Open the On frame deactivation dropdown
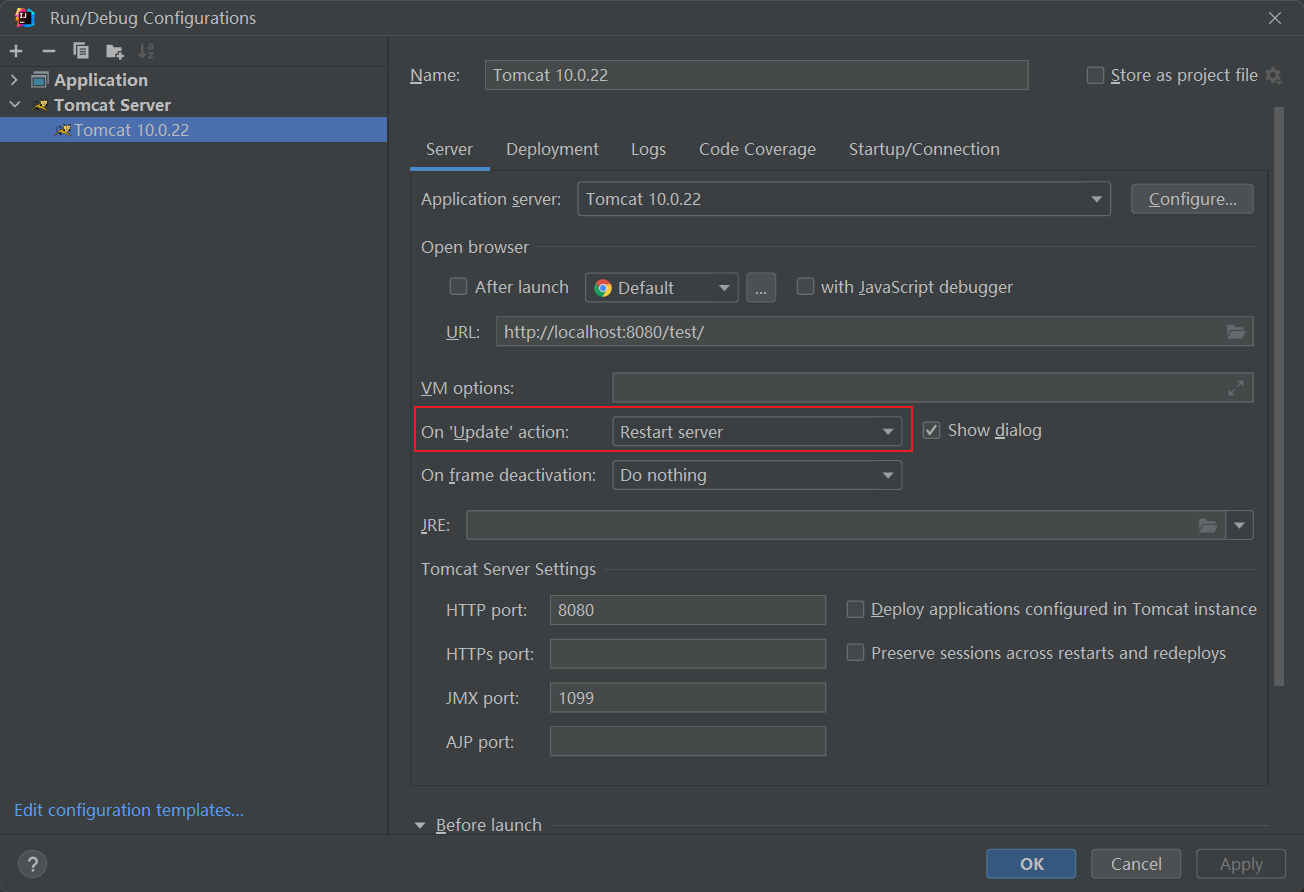Screen dimensions: 1304x892 [x=757, y=475]
